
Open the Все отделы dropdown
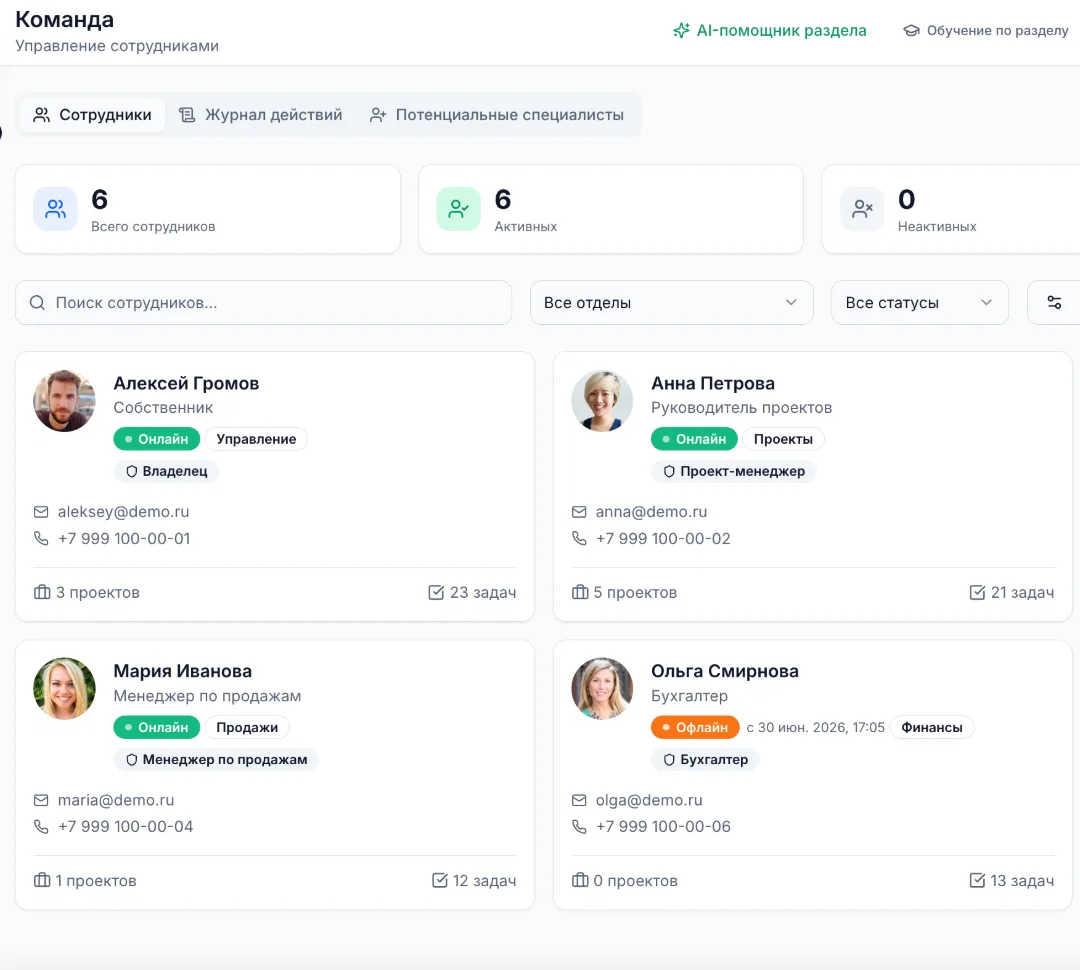coord(672,302)
